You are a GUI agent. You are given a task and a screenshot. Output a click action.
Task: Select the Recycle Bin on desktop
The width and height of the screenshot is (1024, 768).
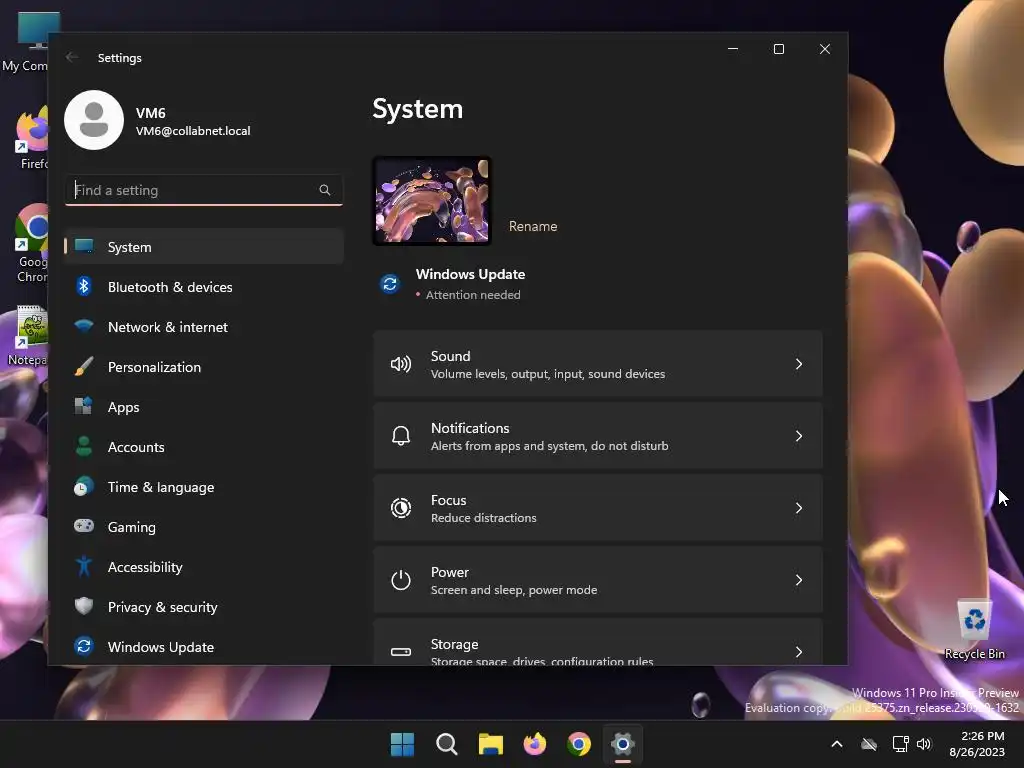(974, 630)
